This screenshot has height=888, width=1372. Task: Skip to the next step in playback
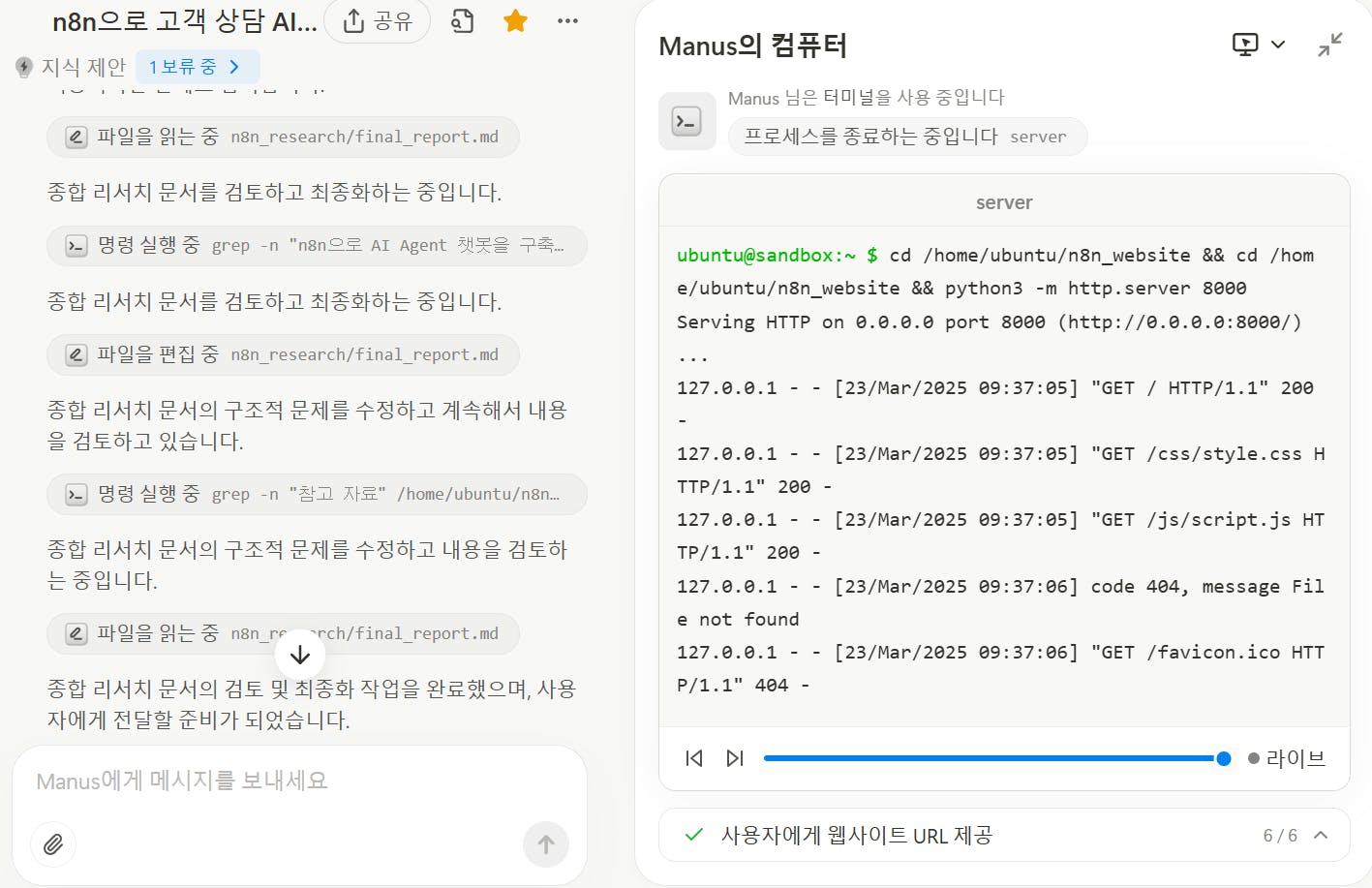(x=735, y=758)
